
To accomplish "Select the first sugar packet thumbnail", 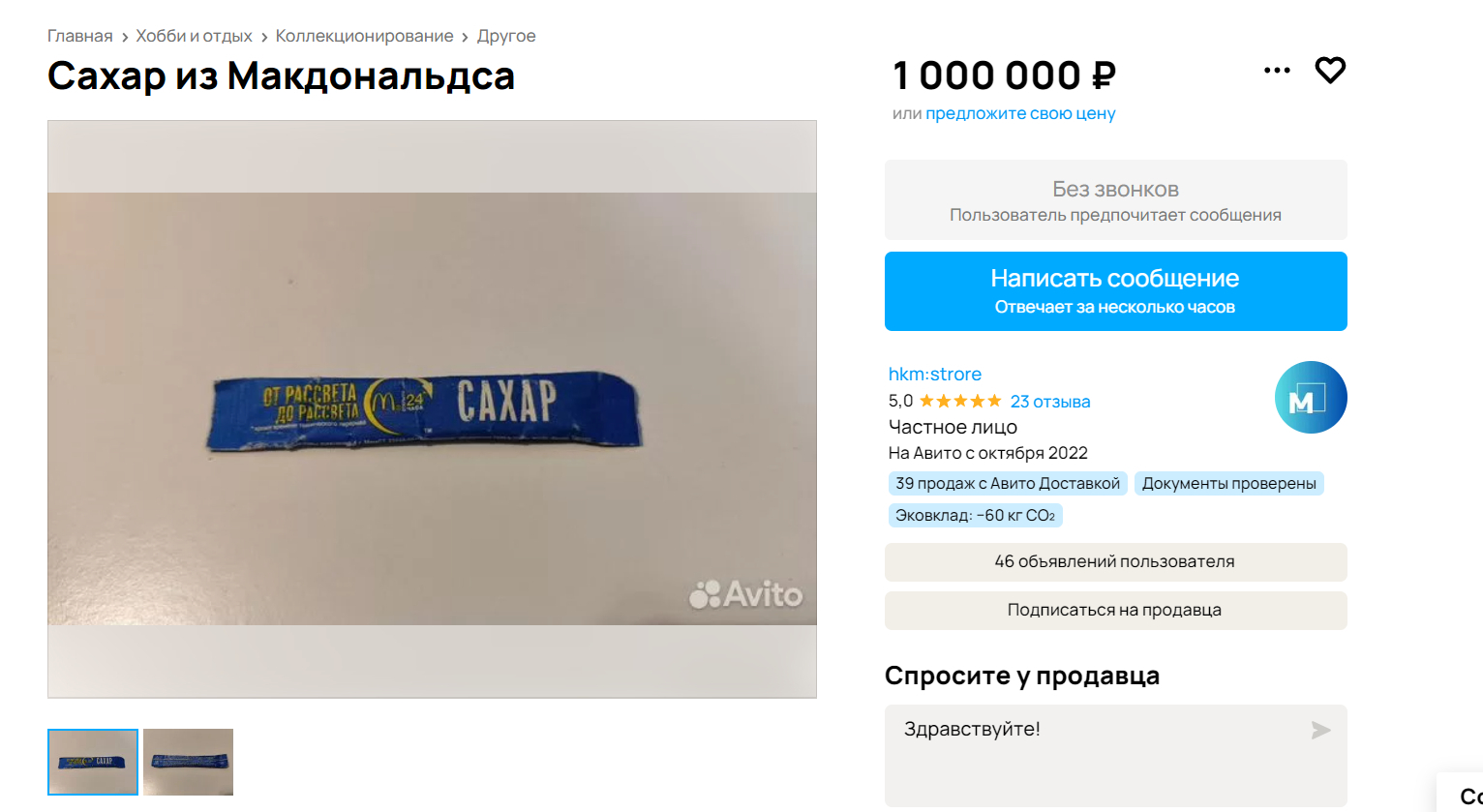I will tap(93, 762).
